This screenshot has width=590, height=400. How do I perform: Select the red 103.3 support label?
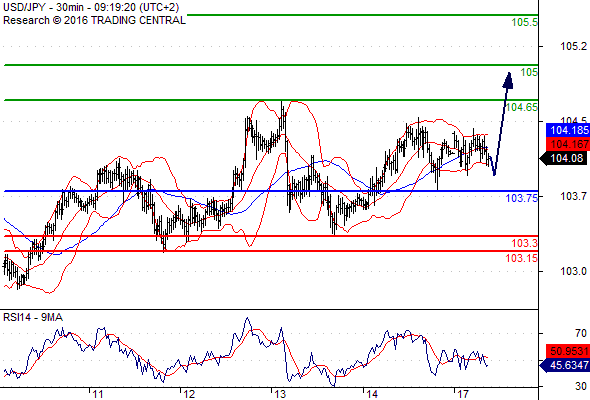pos(525,243)
